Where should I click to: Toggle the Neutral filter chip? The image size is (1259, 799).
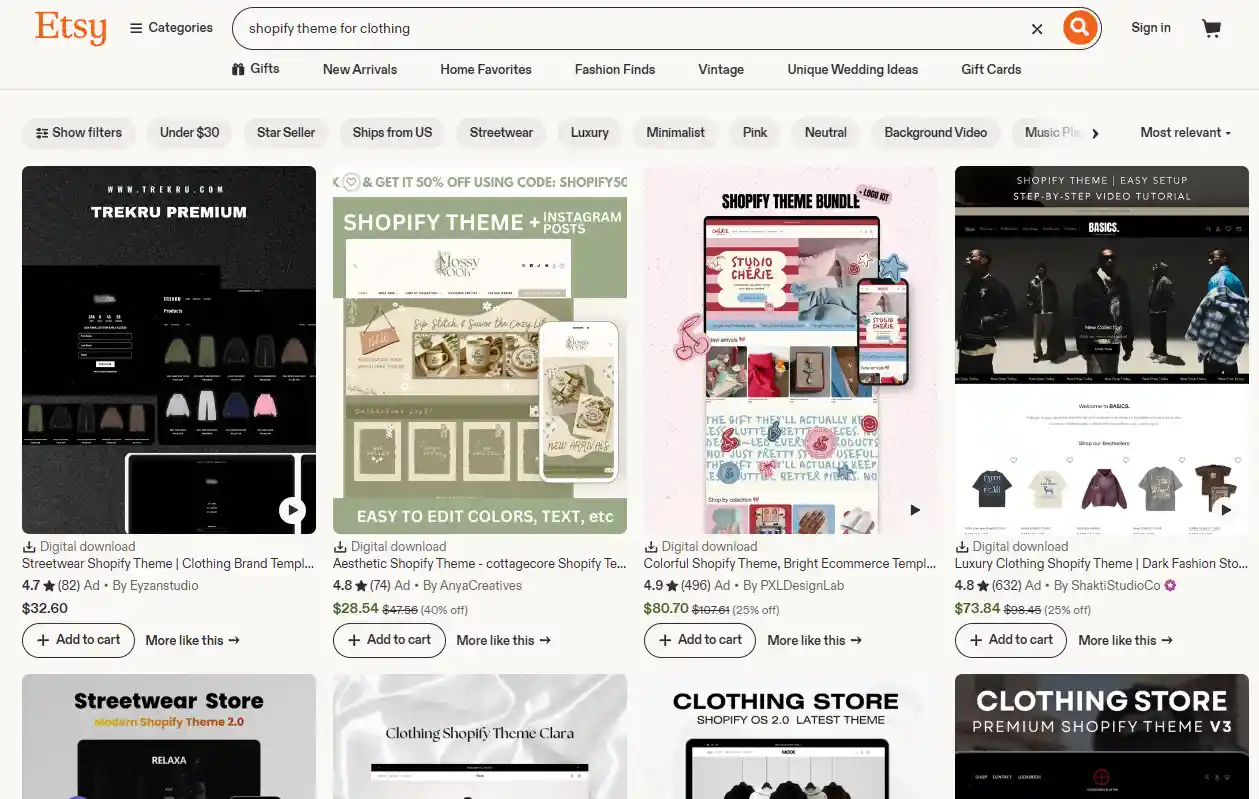click(826, 132)
